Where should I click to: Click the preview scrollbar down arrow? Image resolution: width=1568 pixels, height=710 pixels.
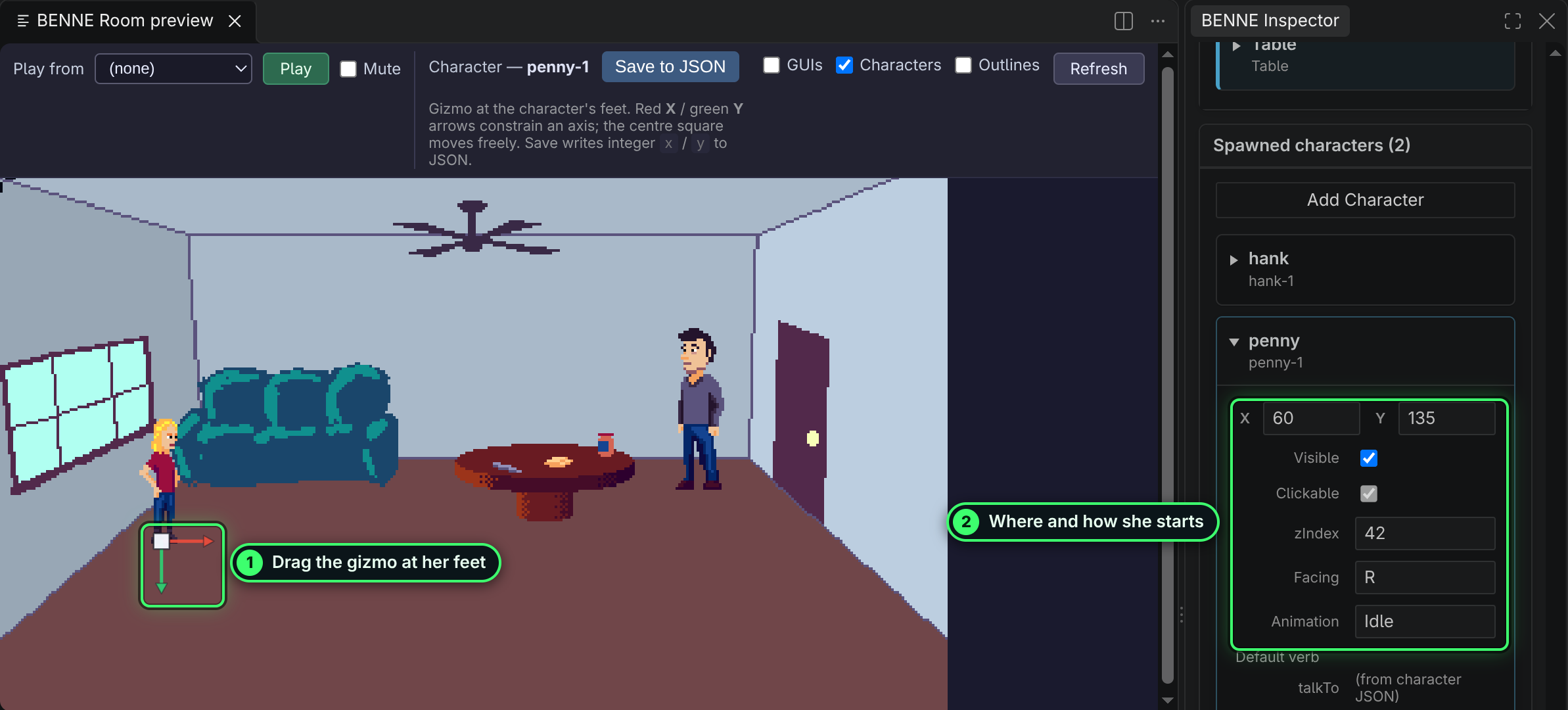pyautogui.click(x=1168, y=700)
